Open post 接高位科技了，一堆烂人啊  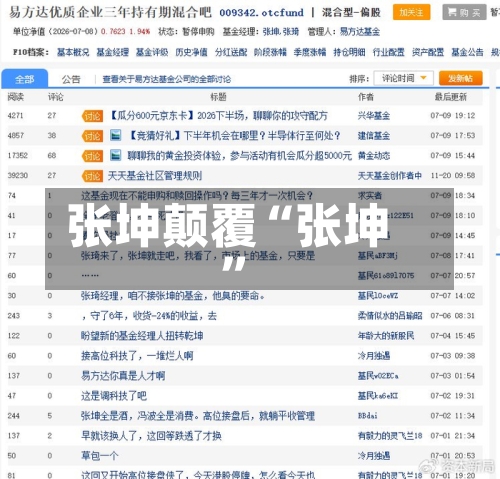[137, 356]
